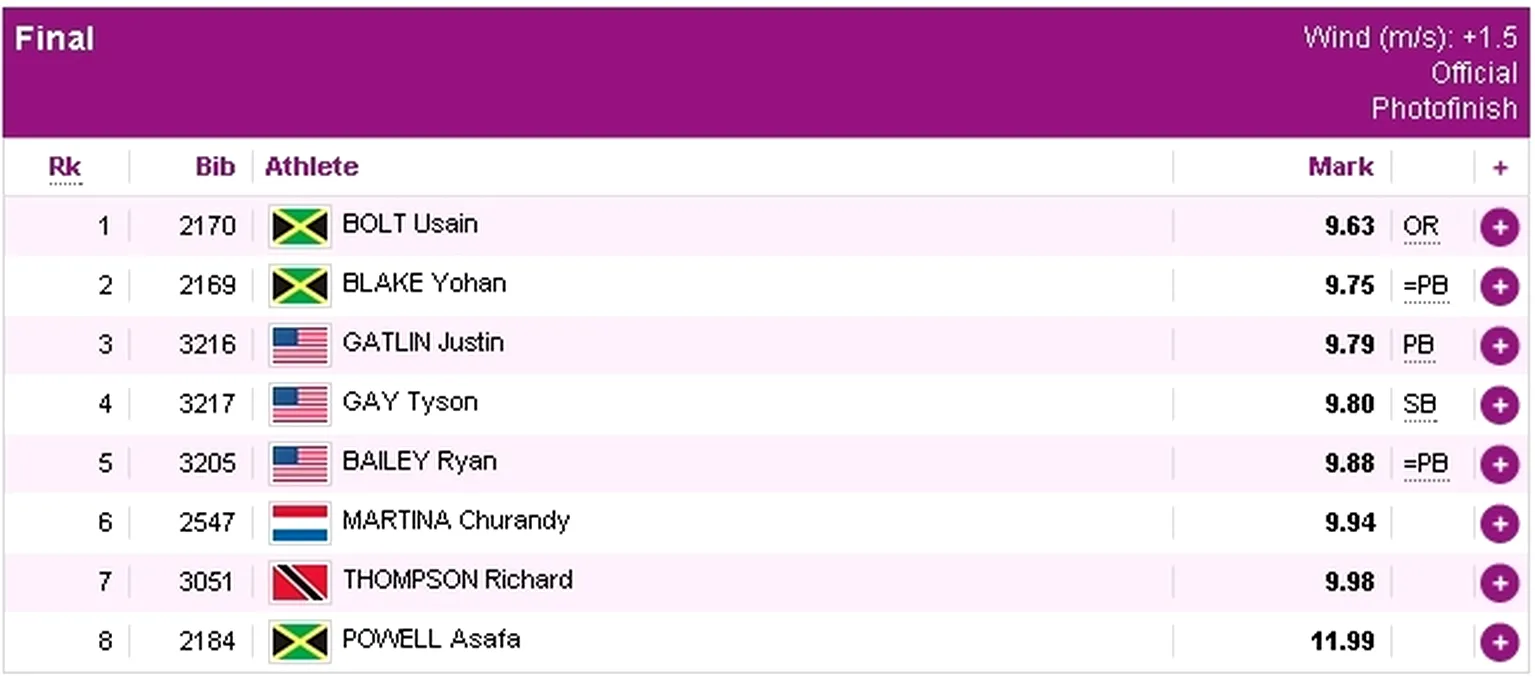Click the plus column header

coord(1499,168)
